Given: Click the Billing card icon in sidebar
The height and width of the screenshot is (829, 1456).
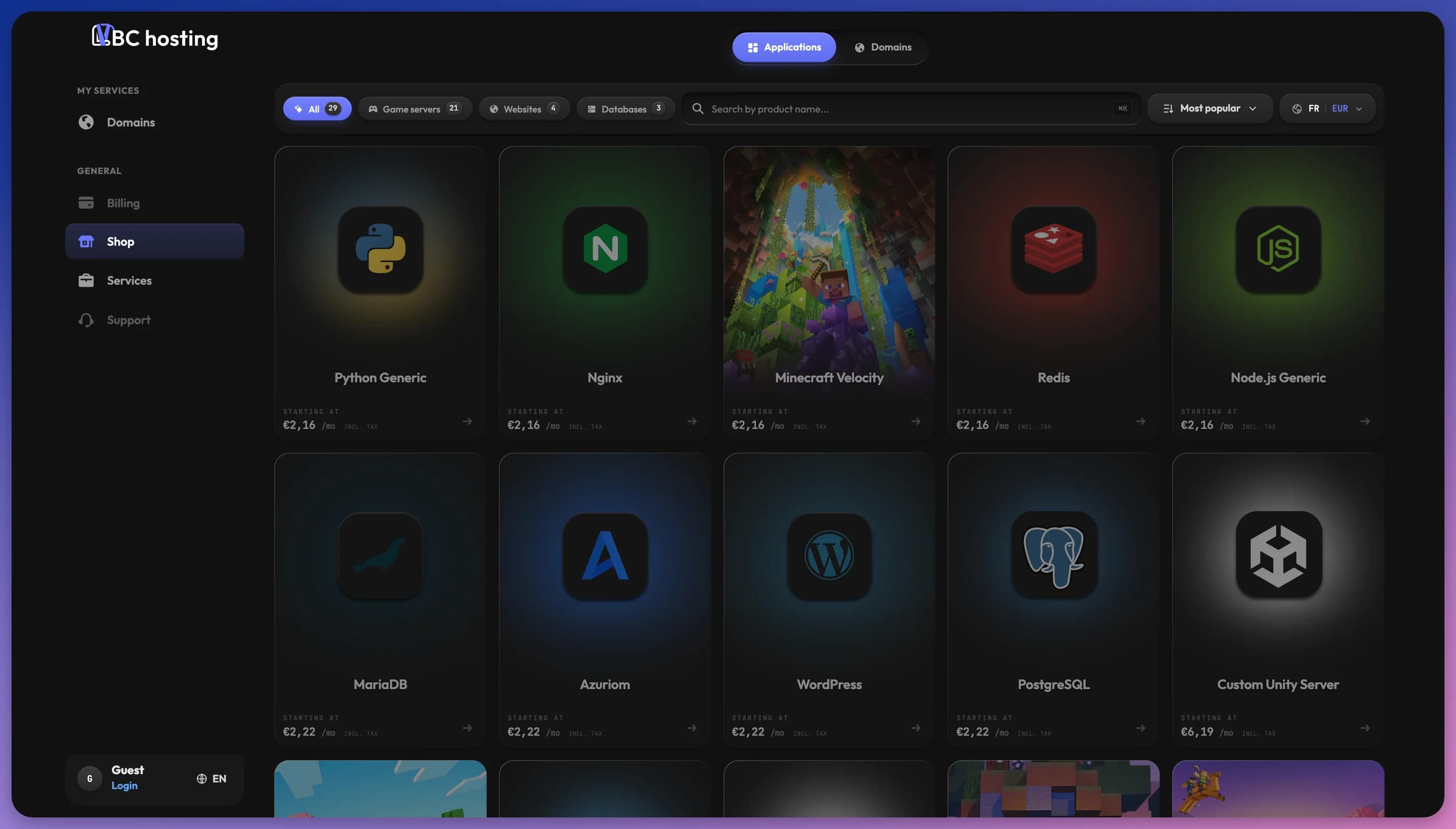Looking at the screenshot, I should [86, 203].
